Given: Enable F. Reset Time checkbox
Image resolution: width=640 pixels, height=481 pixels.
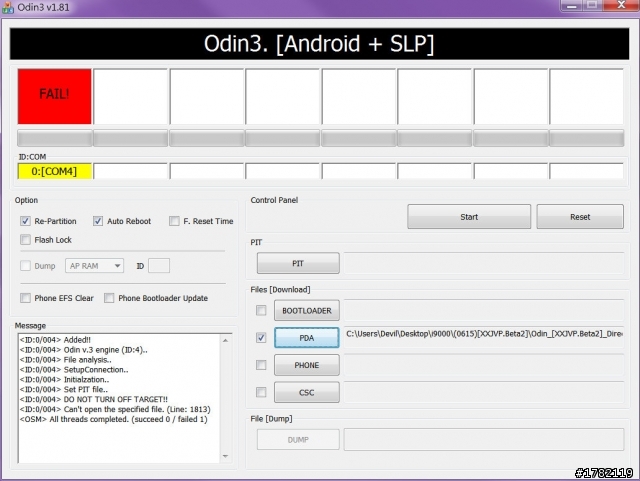Looking at the screenshot, I should 174,221.
